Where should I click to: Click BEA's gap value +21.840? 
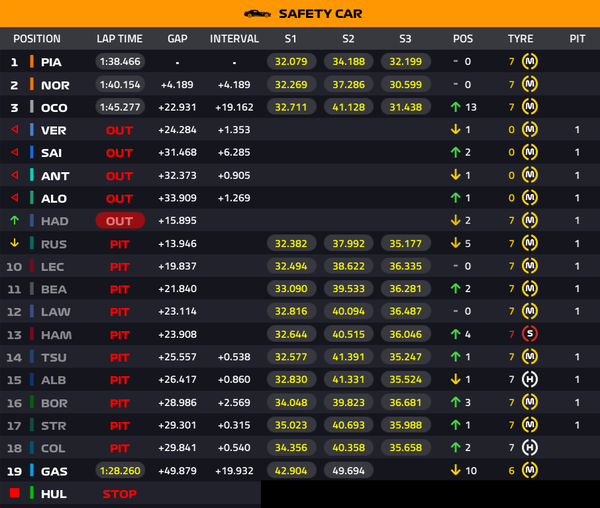pyautogui.click(x=178, y=289)
